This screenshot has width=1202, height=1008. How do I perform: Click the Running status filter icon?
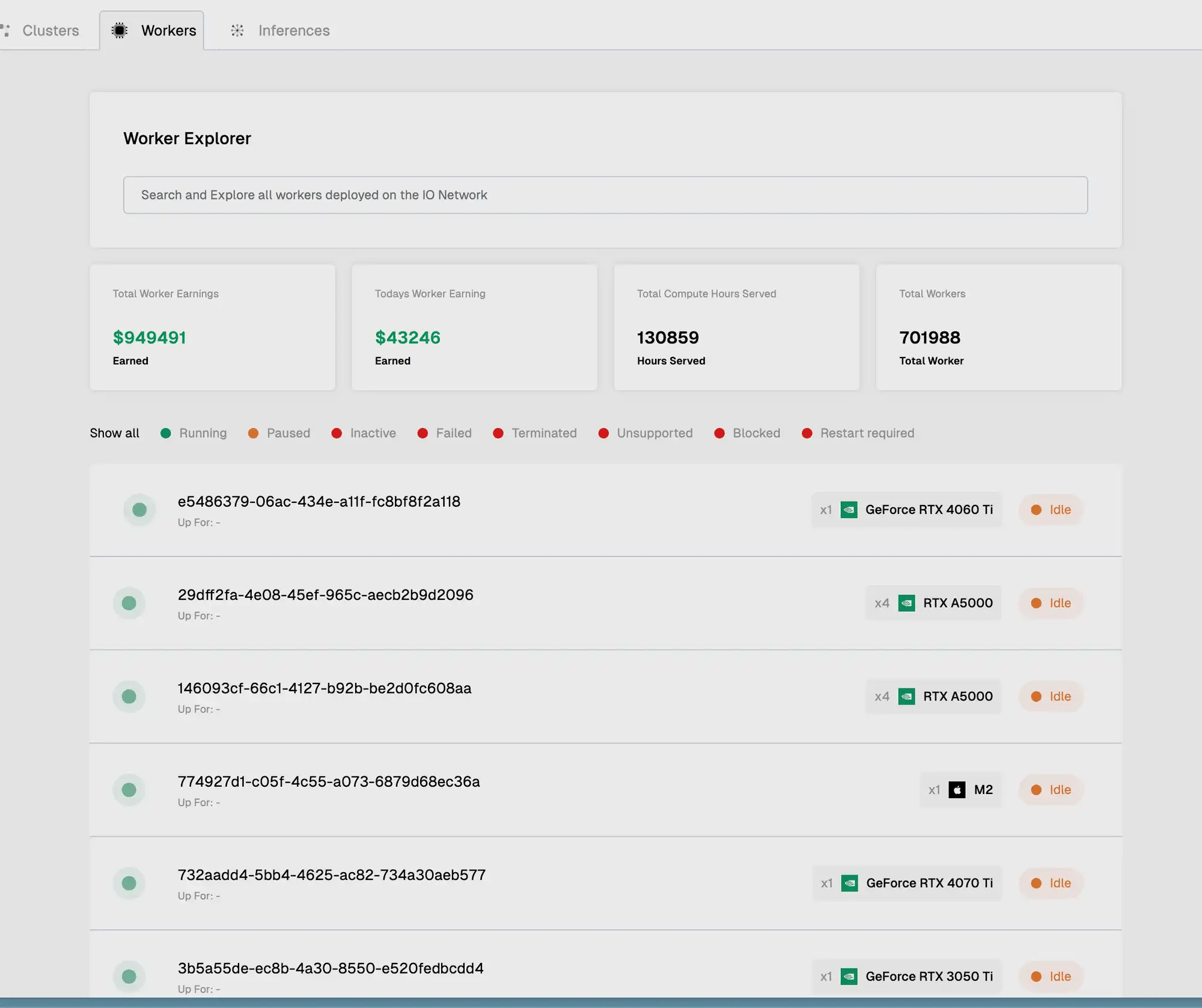(165, 433)
